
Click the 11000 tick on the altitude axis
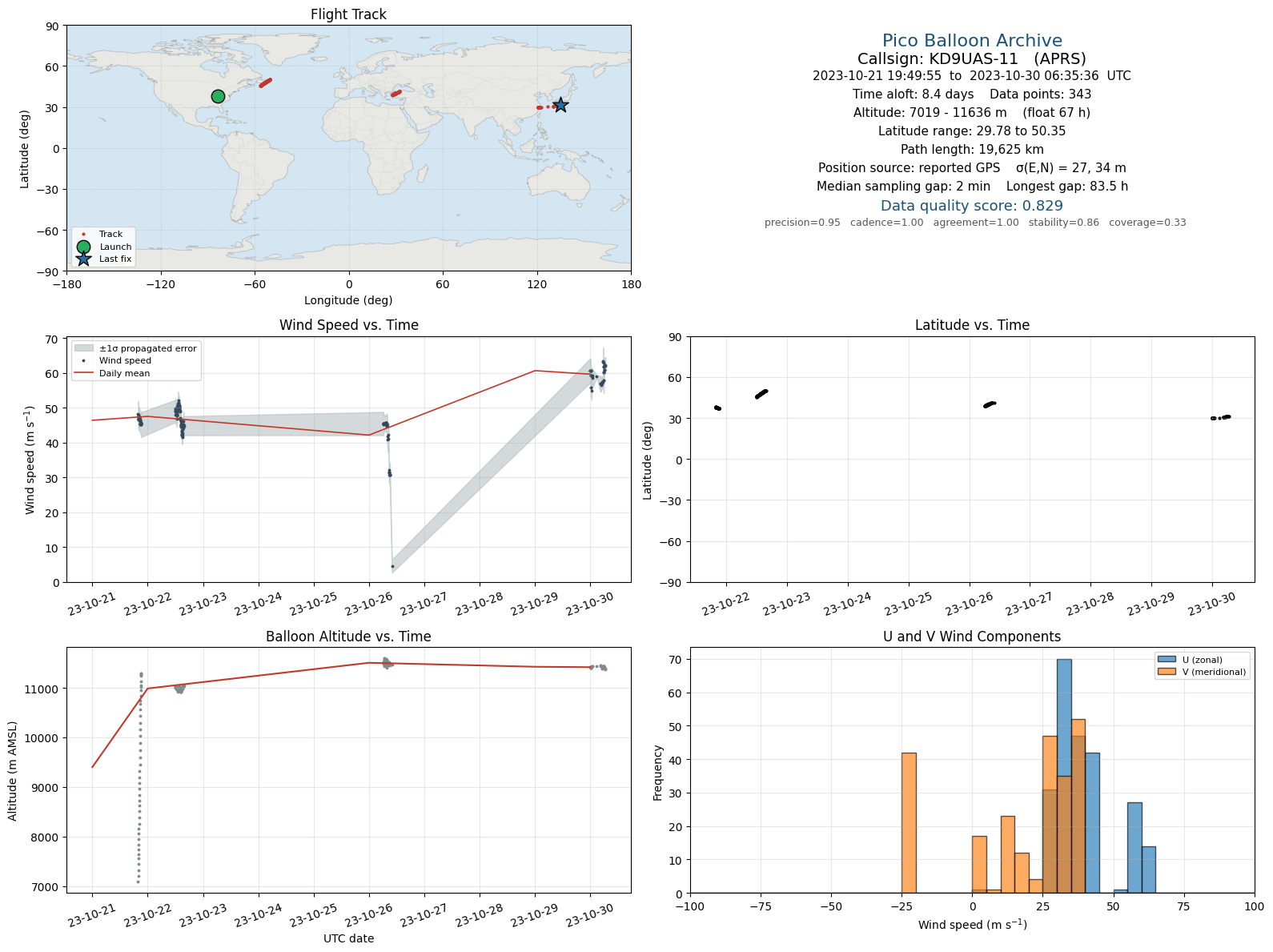point(46,689)
